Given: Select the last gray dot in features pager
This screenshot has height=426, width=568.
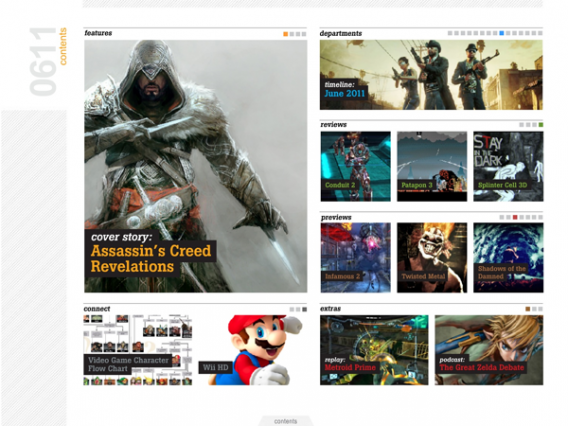Looking at the screenshot, I should click(304, 34).
